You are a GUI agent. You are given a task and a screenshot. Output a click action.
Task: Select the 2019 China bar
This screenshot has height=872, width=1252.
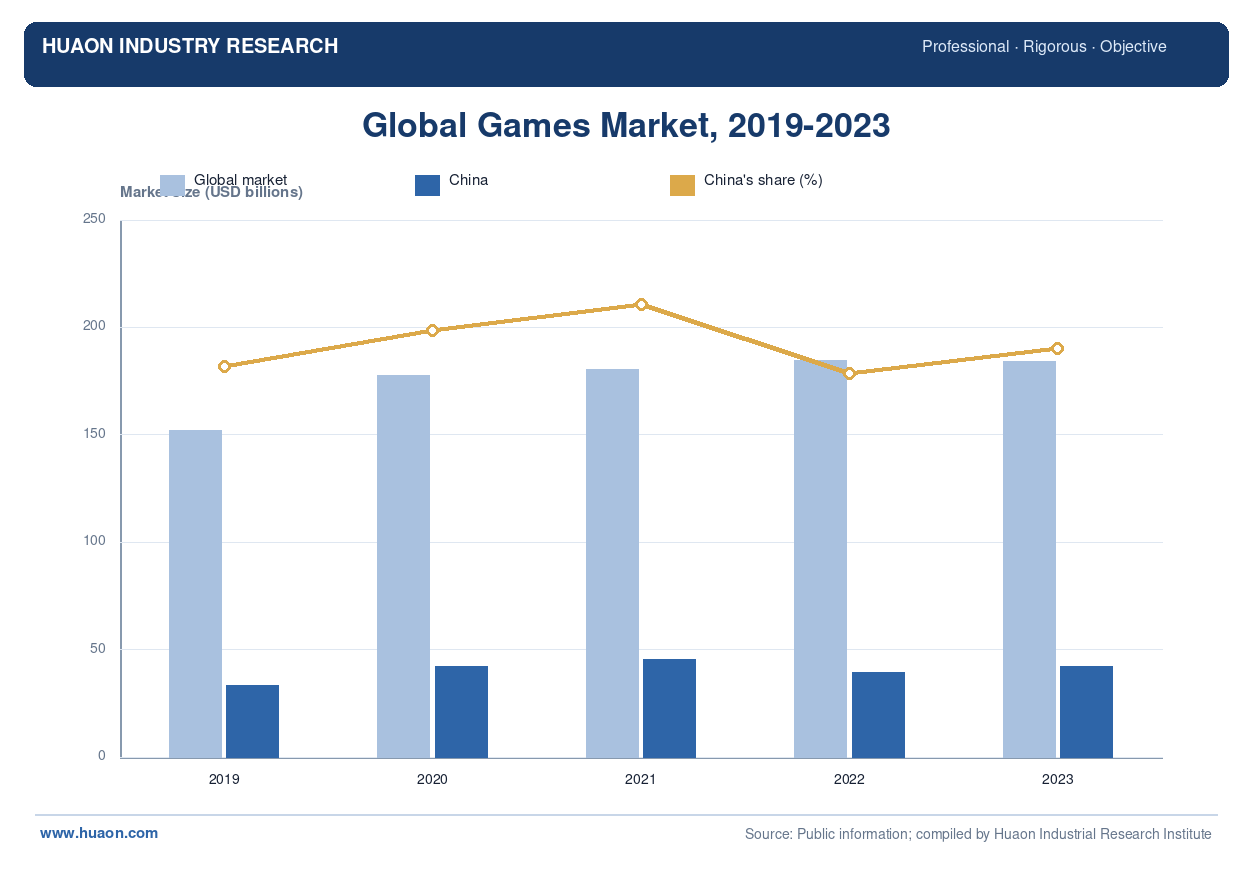coord(252,721)
